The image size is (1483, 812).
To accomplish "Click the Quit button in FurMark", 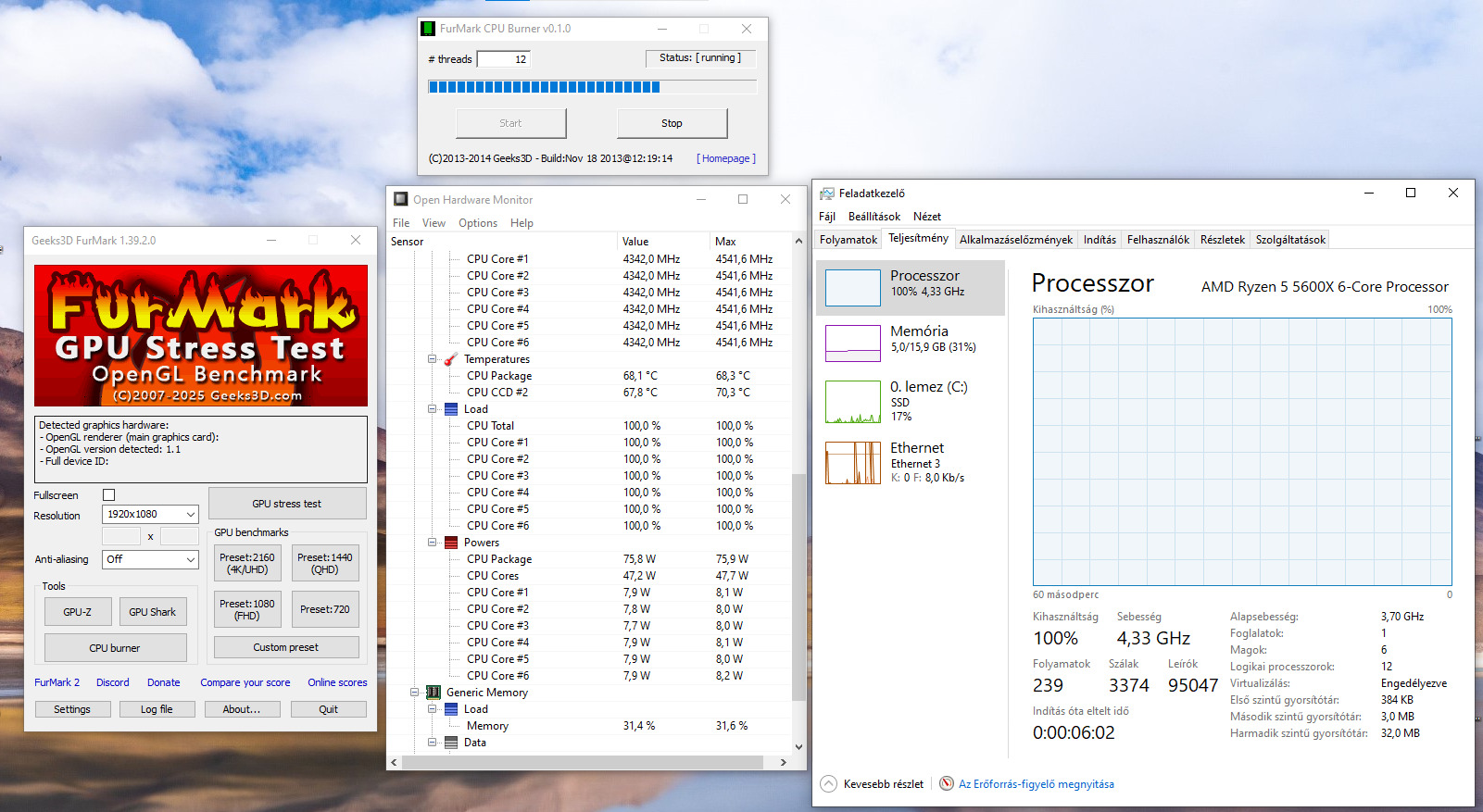I will (x=329, y=709).
